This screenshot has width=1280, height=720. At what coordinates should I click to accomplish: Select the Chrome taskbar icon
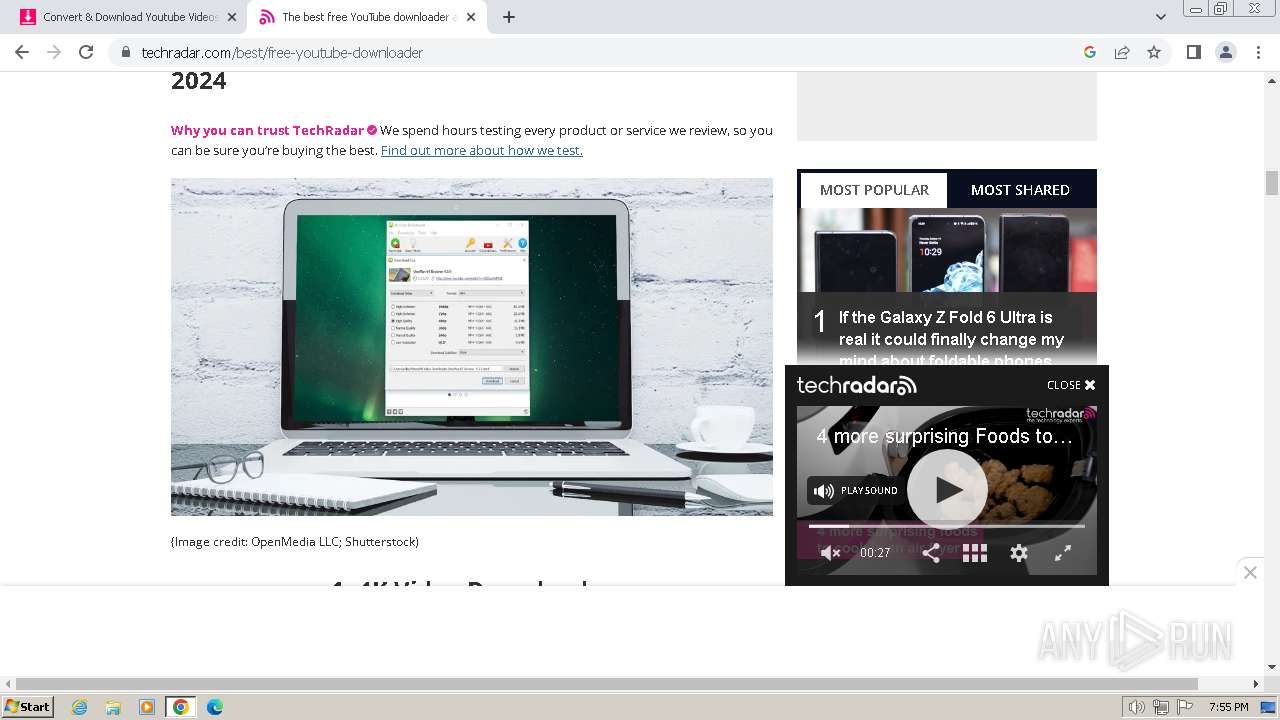tap(181, 707)
